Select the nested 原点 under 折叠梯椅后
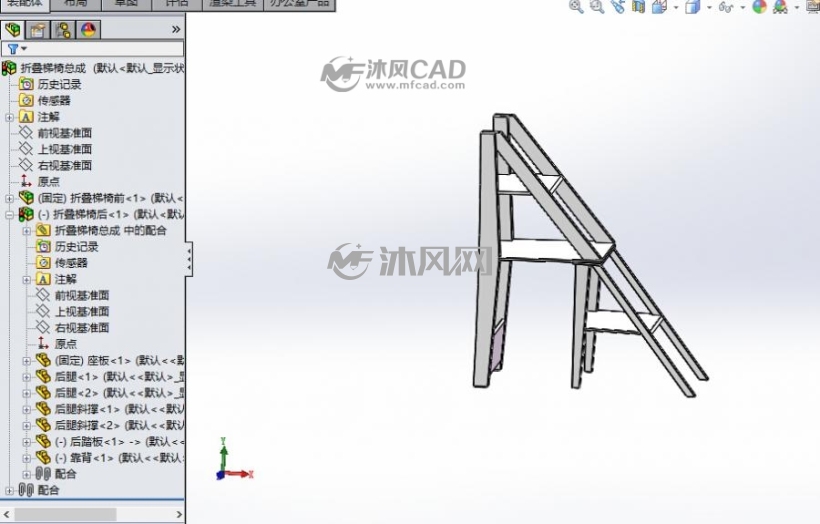Image resolution: width=820 pixels, height=524 pixels. pos(56,344)
